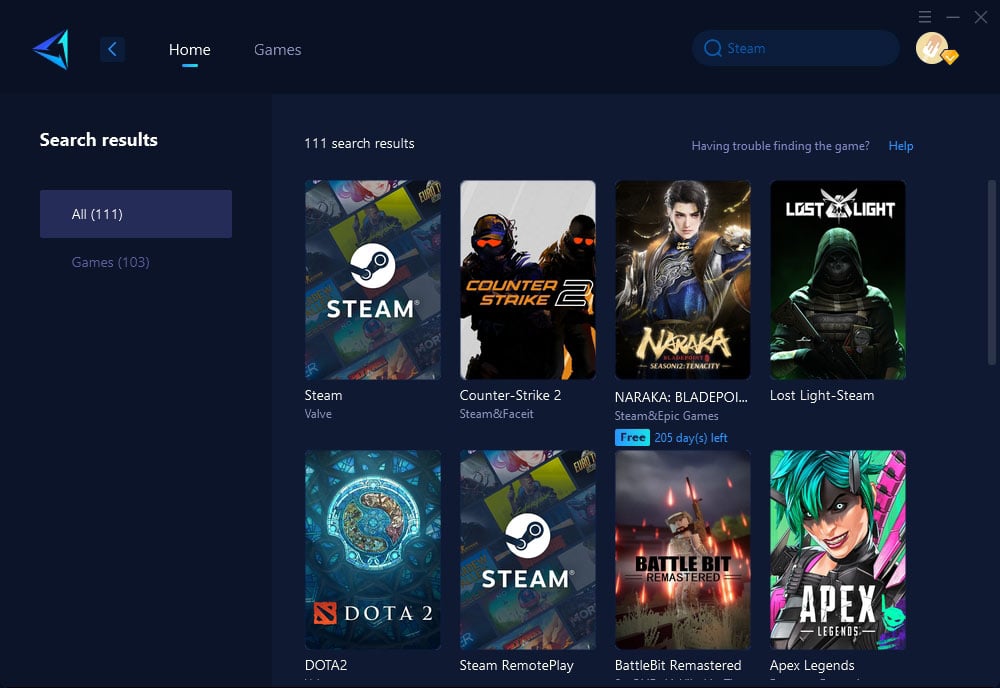Click the Steam&Faceit subtitle

pyautogui.click(x=496, y=414)
